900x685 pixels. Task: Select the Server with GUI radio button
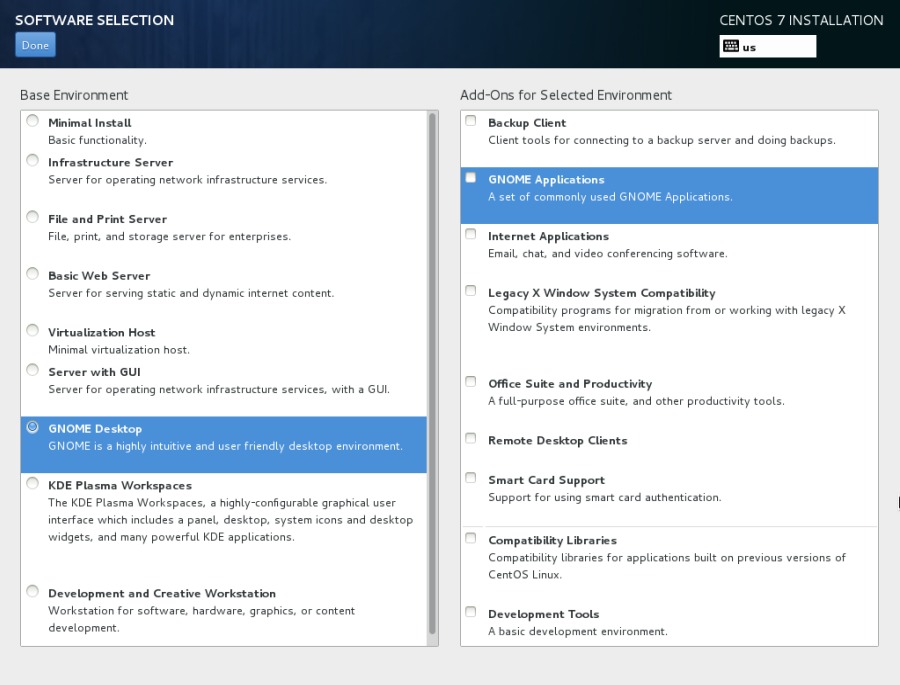click(x=33, y=370)
